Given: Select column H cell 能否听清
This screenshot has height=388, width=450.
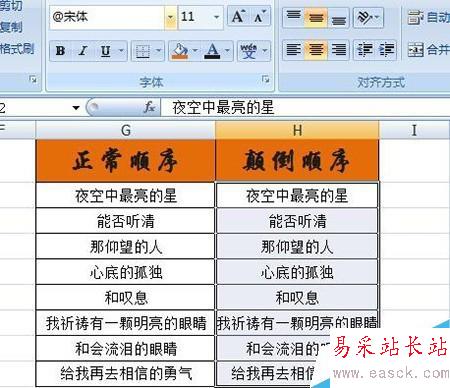Looking at the screenshot, I should [297, 221].
